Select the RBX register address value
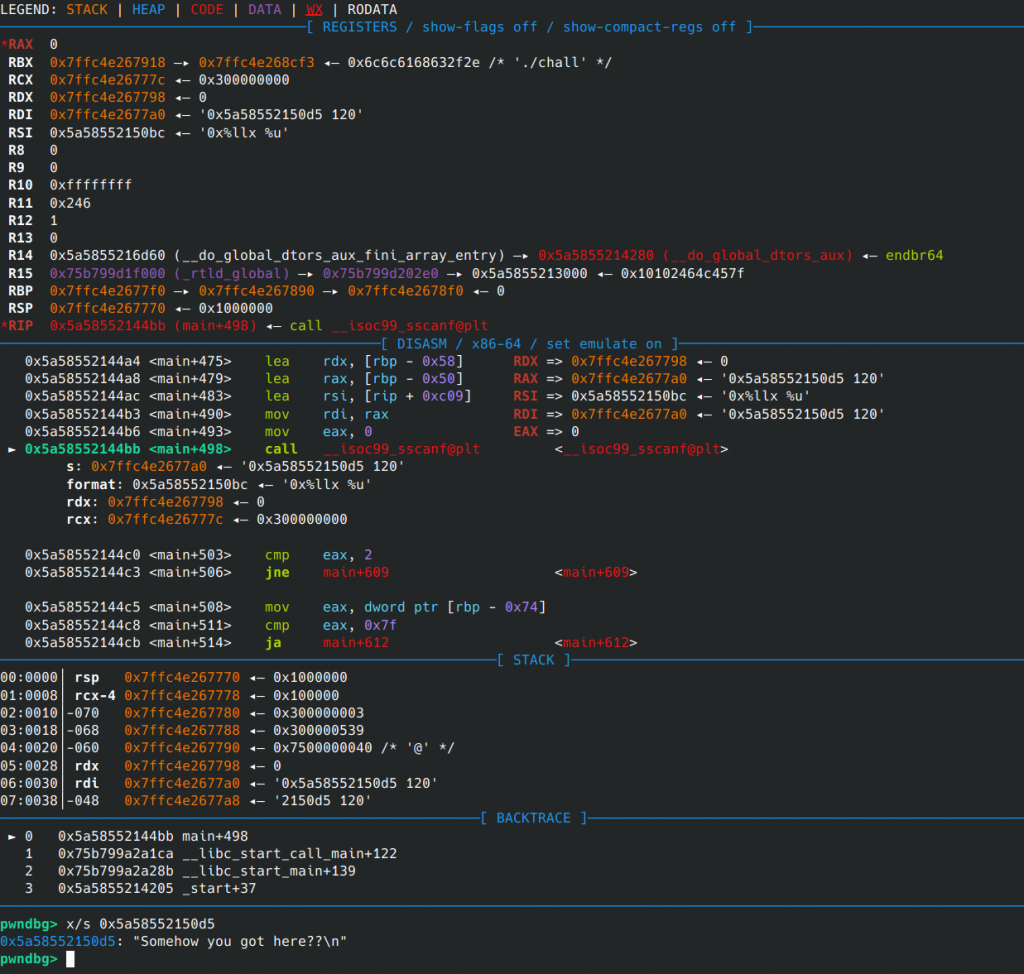The image size is (1024, 974). (108, 62)
